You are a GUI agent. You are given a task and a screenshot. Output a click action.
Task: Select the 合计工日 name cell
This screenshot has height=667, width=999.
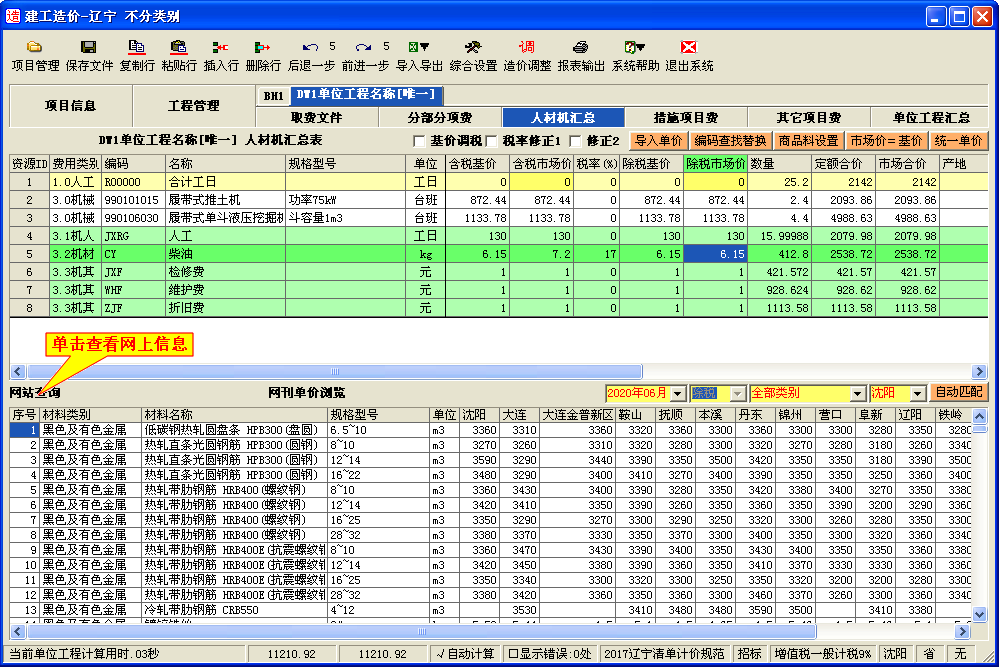(226, 182)
